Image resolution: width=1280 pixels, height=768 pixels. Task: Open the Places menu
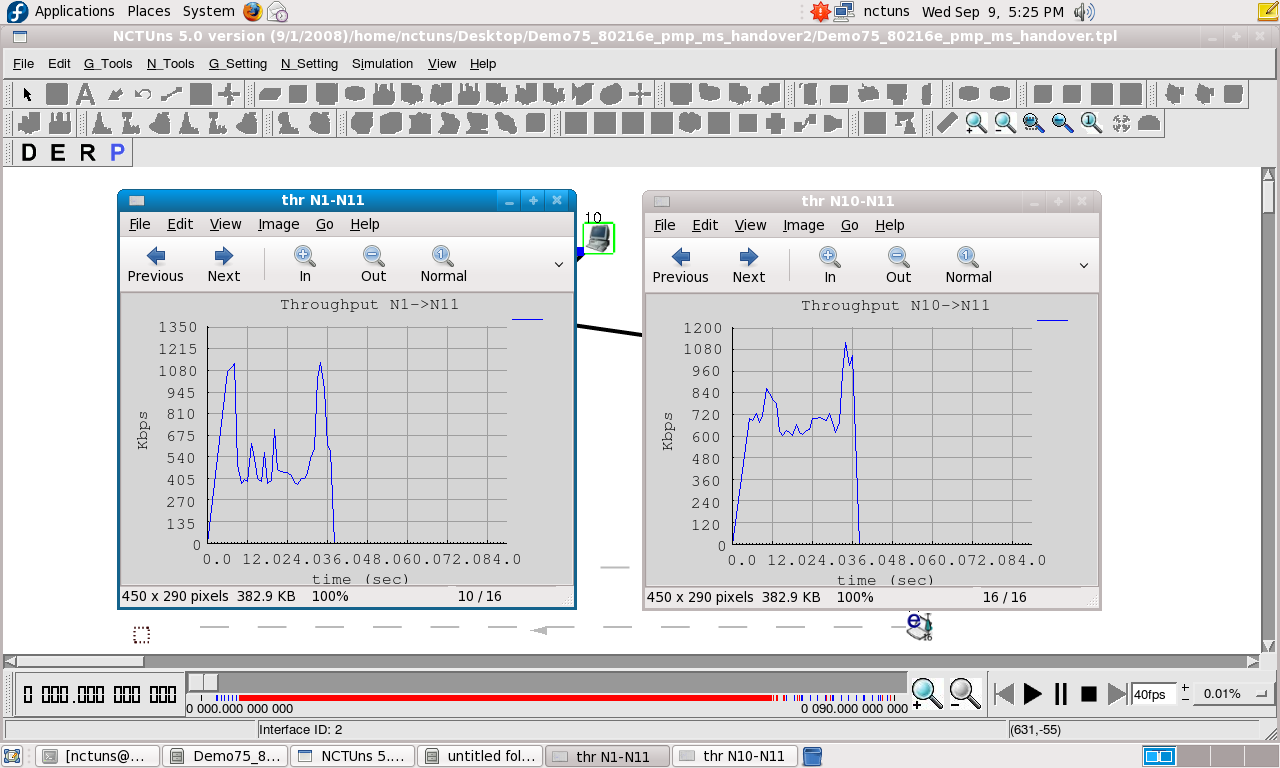tap(149, 11)
